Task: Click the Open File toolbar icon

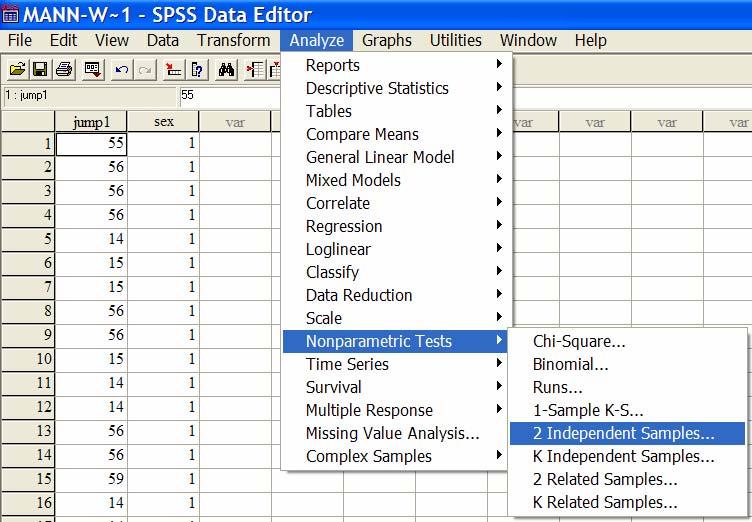Action: click(17, 70)
